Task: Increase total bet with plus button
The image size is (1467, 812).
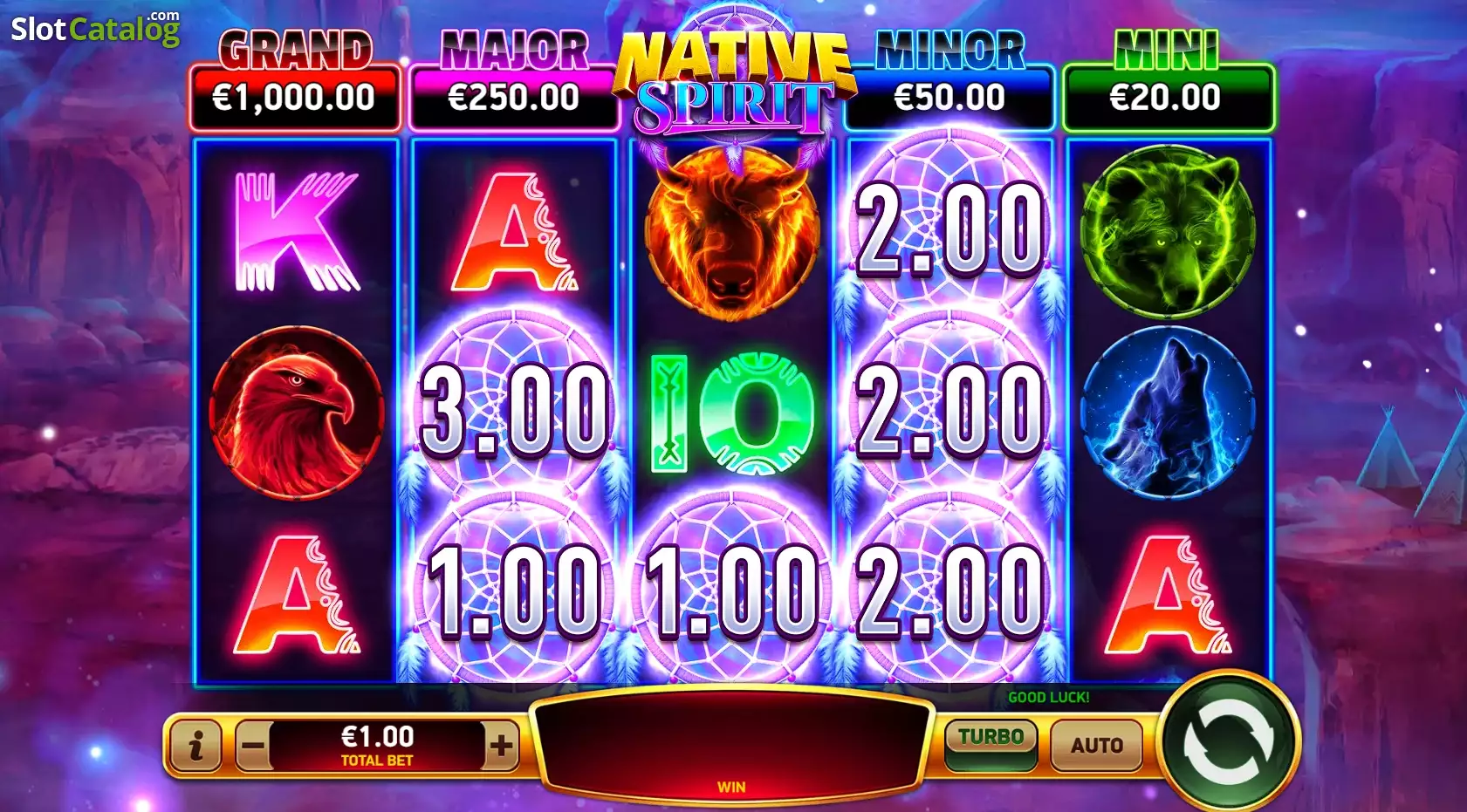Action: click(x=501, y=746)
